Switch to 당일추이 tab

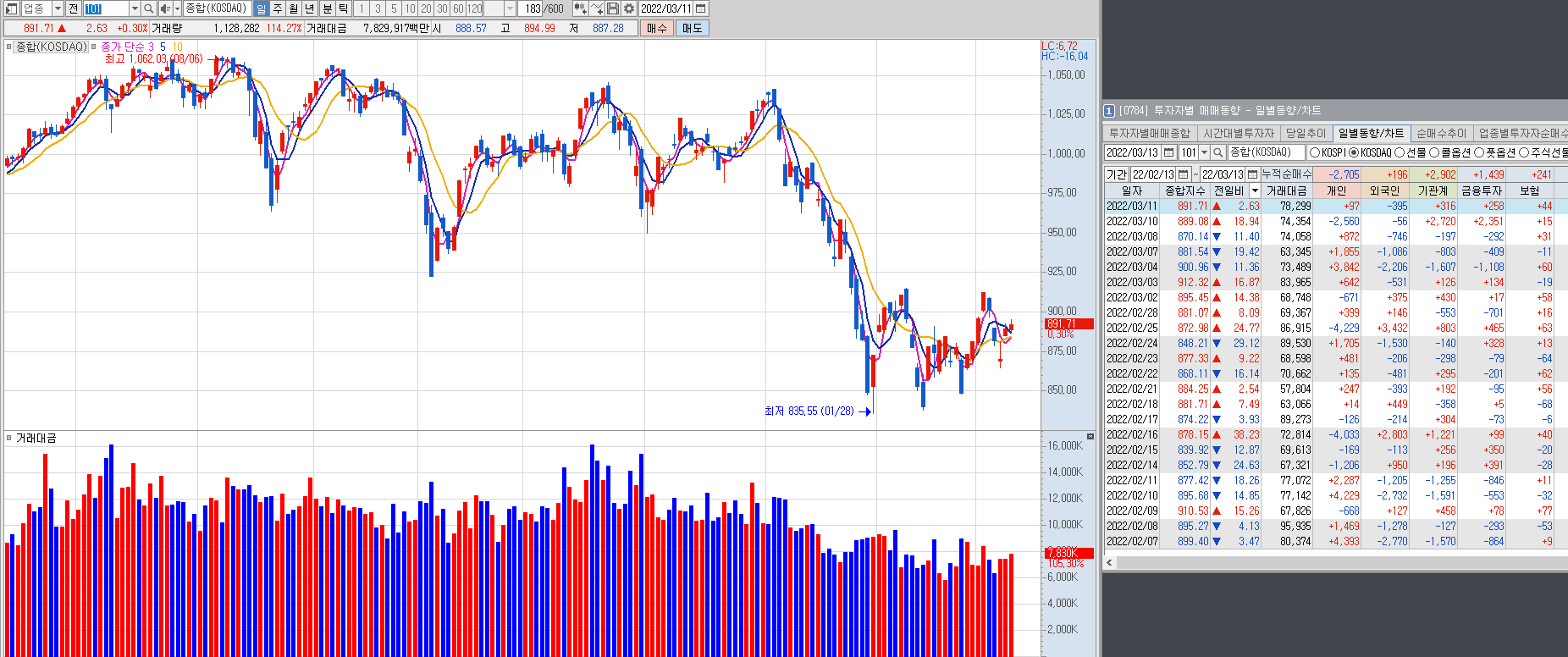pyautogui.click(x=1306, y=133)
